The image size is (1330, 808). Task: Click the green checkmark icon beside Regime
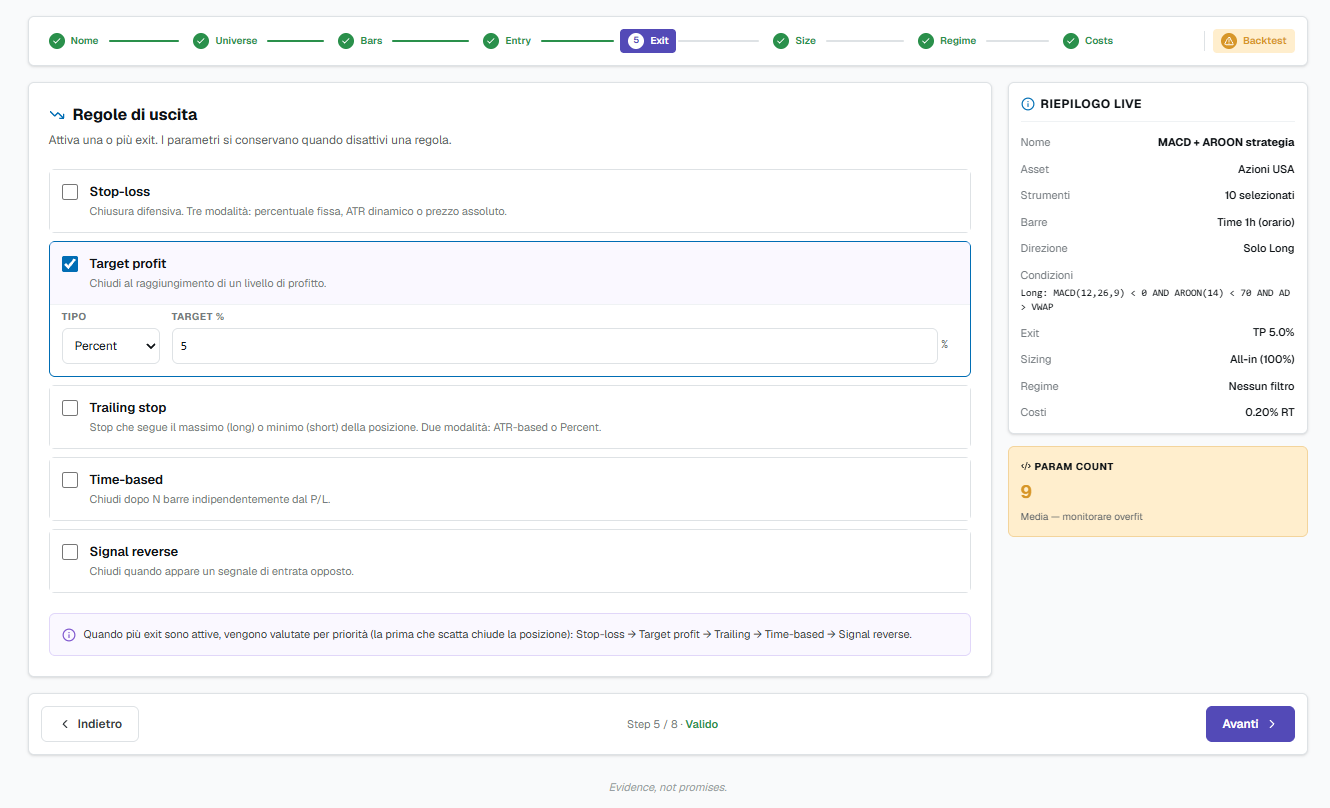point(926,41)
